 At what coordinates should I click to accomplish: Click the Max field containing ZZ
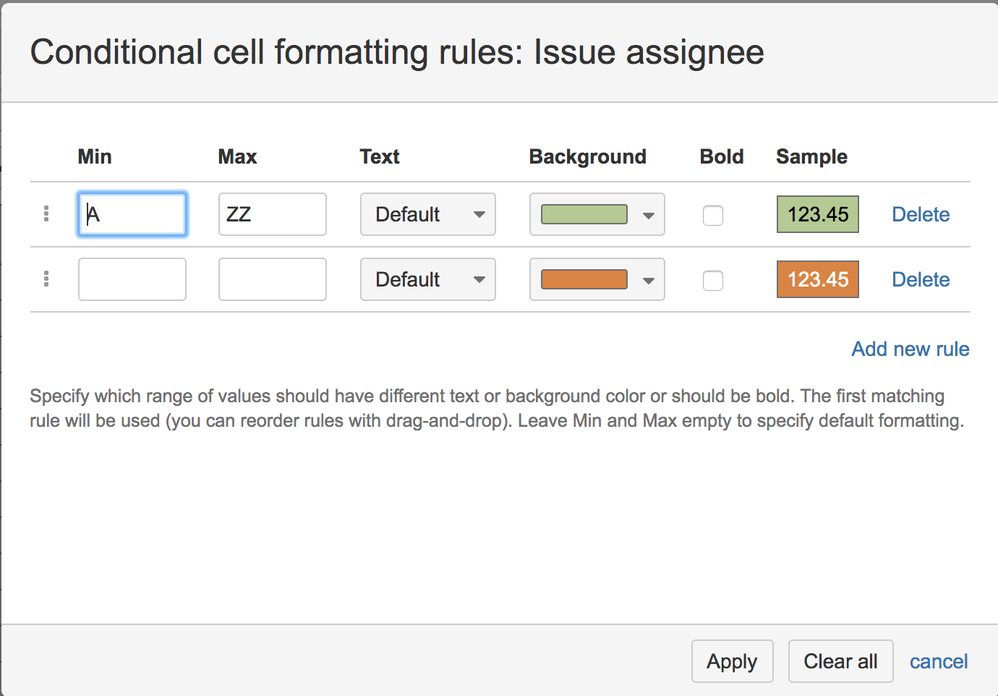272,214
